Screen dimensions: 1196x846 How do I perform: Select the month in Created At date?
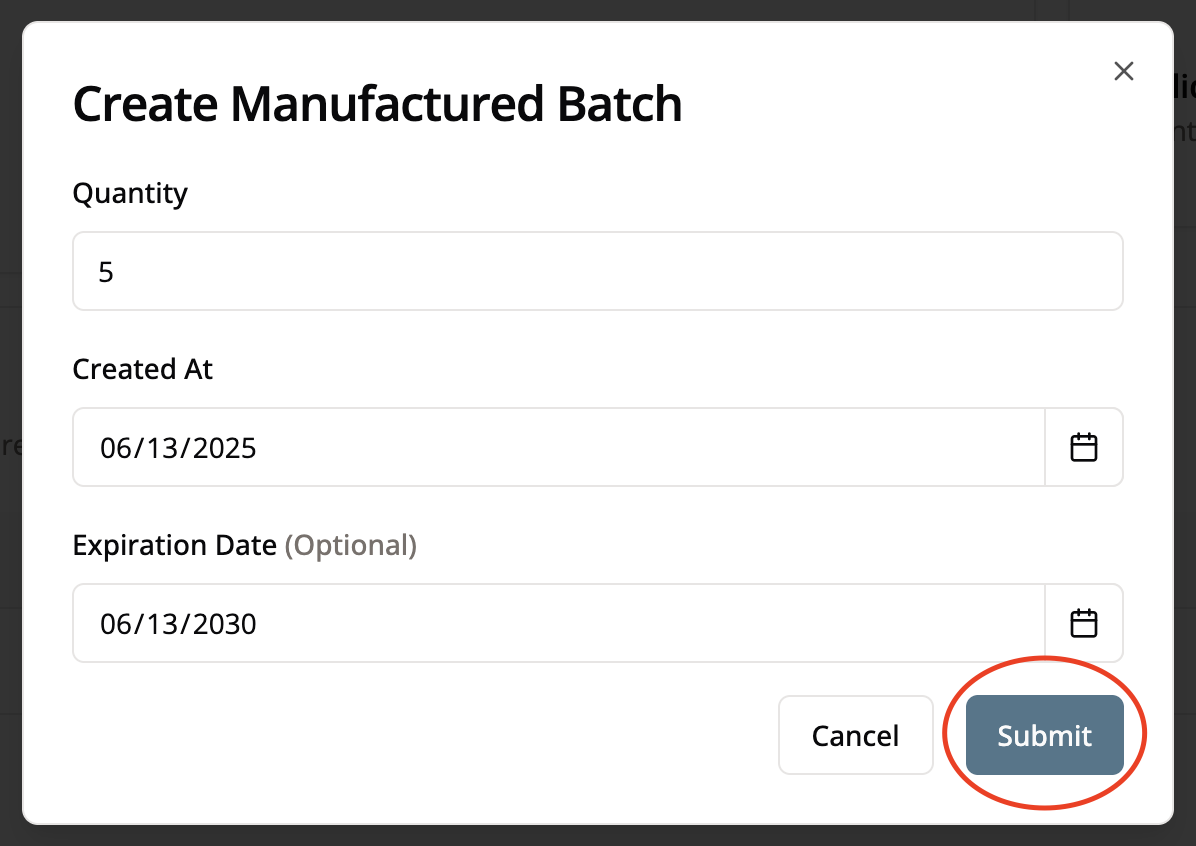(x=115, y=448)
